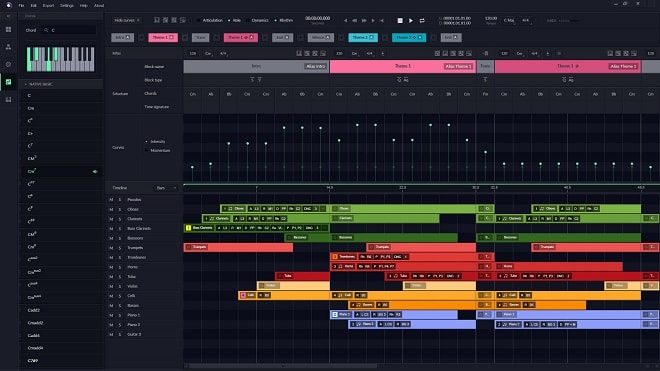Click the hierarchy icon in left sidebar
The width and height of the screenshot is (660, 371).
point(8,47)
